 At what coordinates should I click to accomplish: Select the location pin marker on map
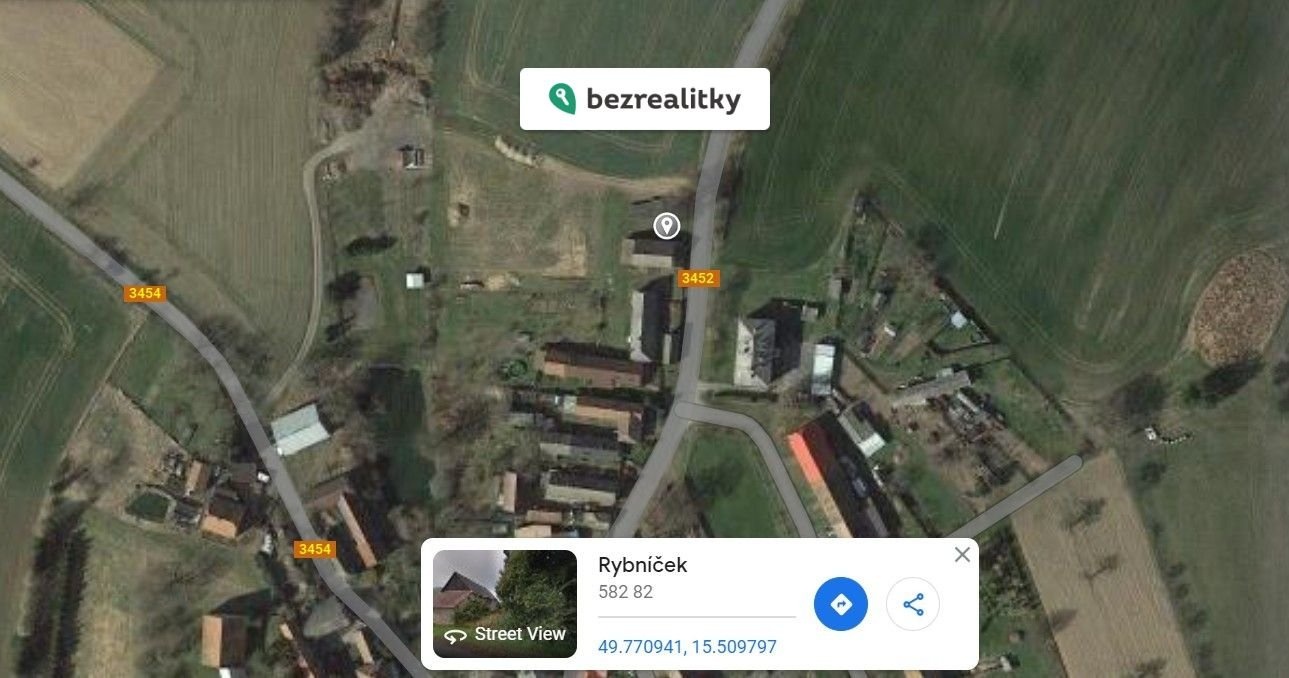[667, 226]
